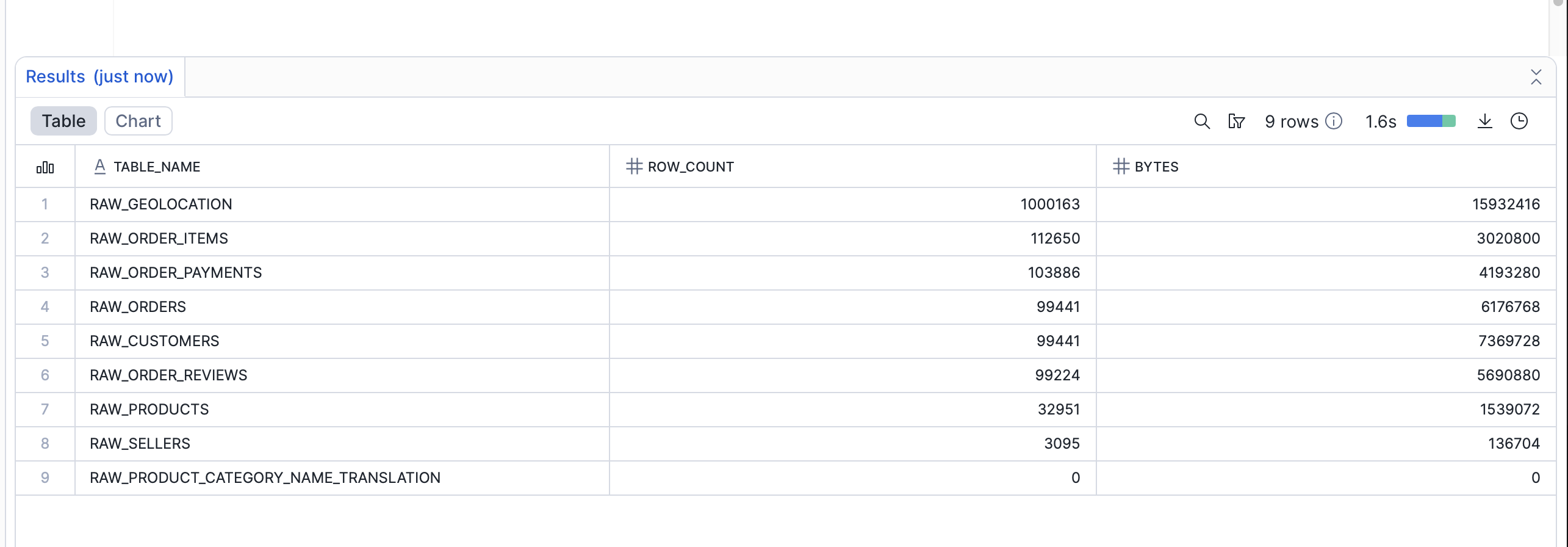Select row number 4
The width and height of the screenshot is (1568, 547).
coord(45,306)
